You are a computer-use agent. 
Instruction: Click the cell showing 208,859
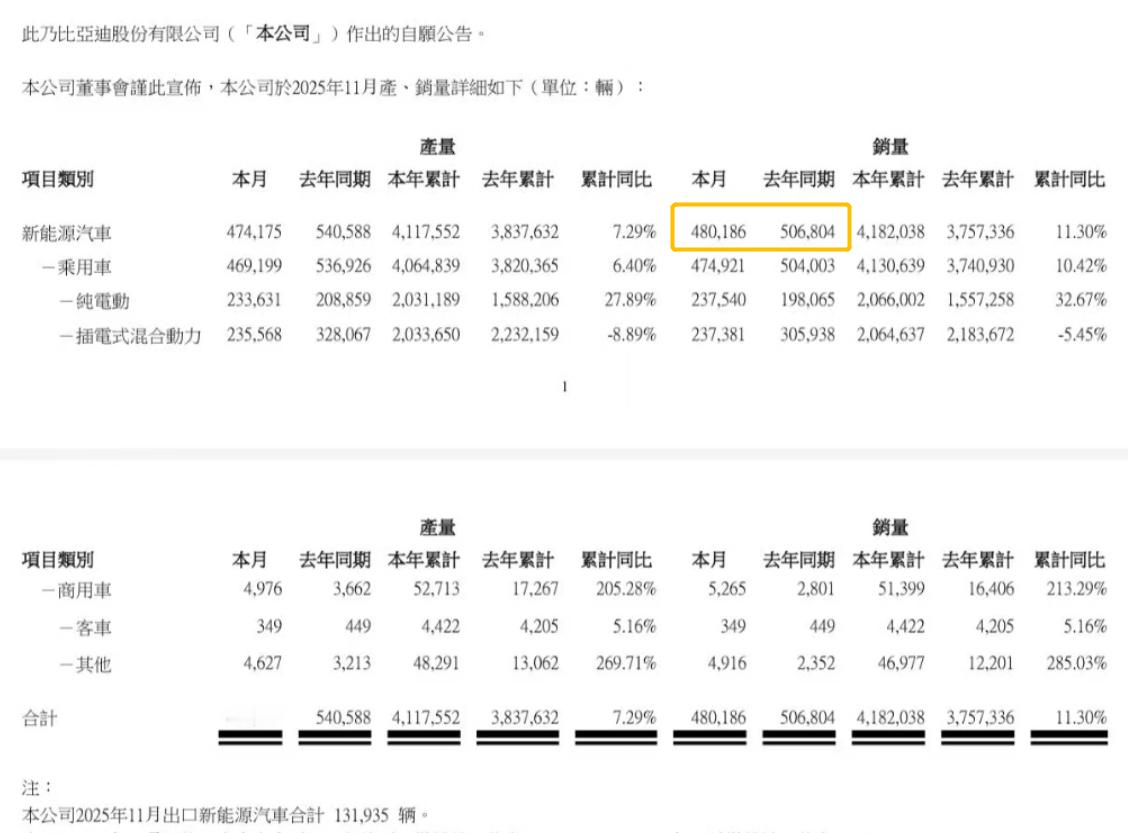point(343,300)
